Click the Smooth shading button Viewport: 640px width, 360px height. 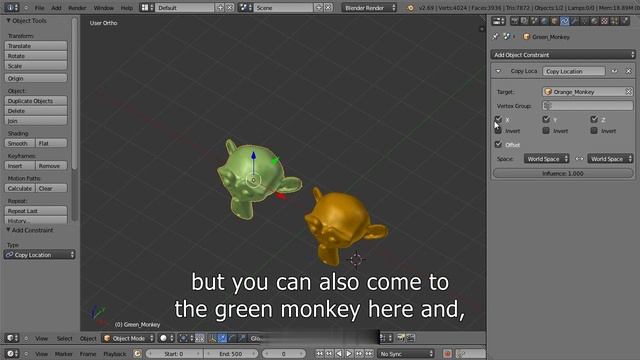tap(20, 143)
